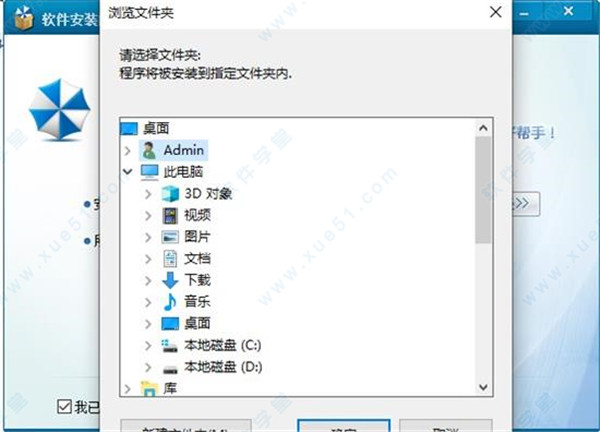
Task: Expand the Admin tree node
Action: [x=128, y=151]
